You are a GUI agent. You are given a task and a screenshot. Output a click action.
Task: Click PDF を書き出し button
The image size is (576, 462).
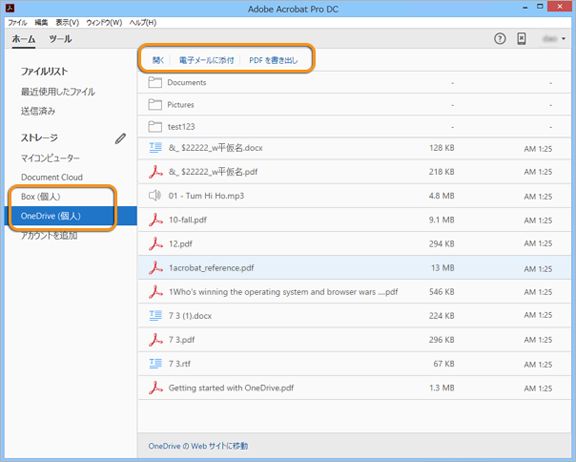coord(273,60)
